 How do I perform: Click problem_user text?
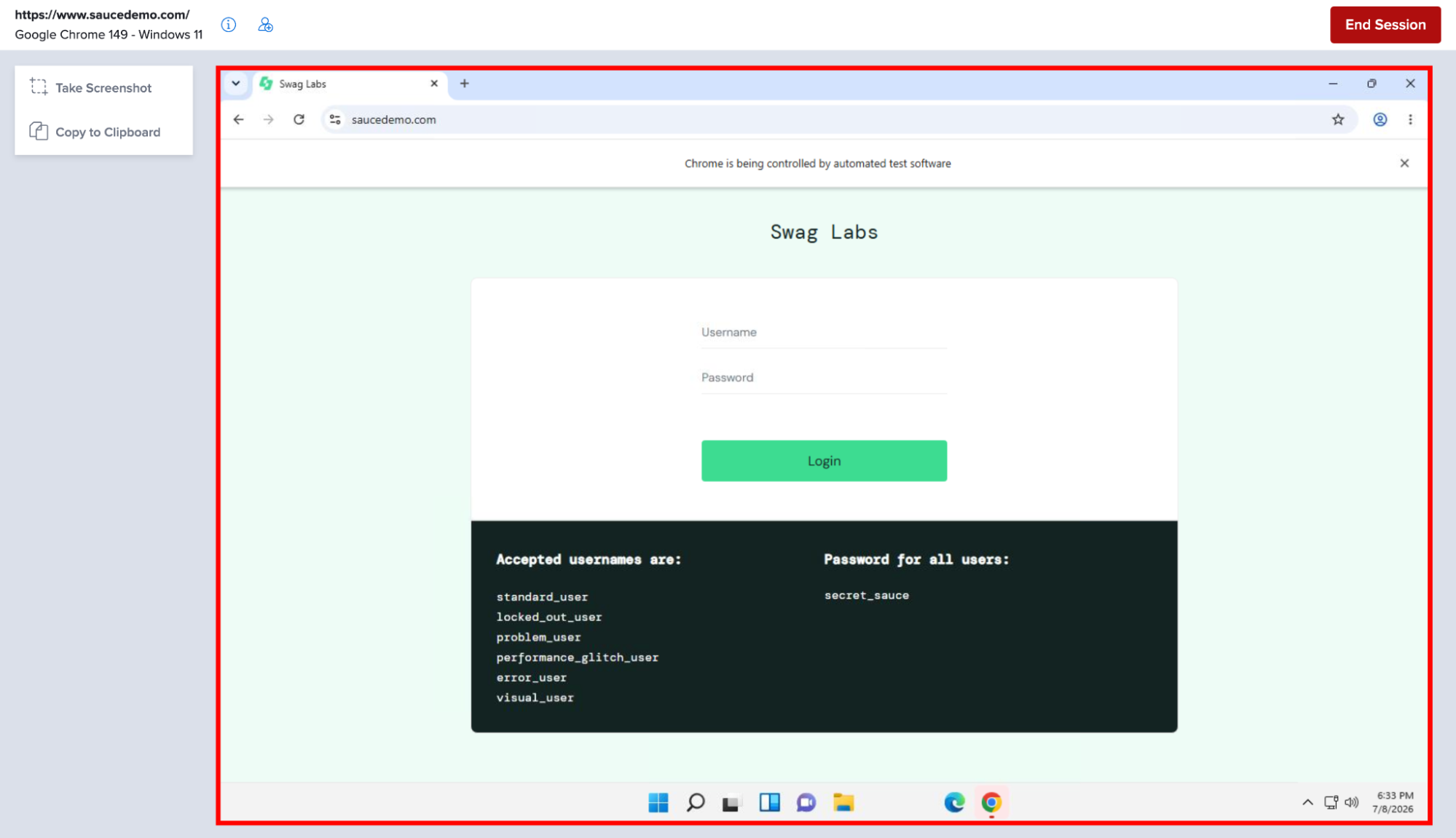point(538,638)
